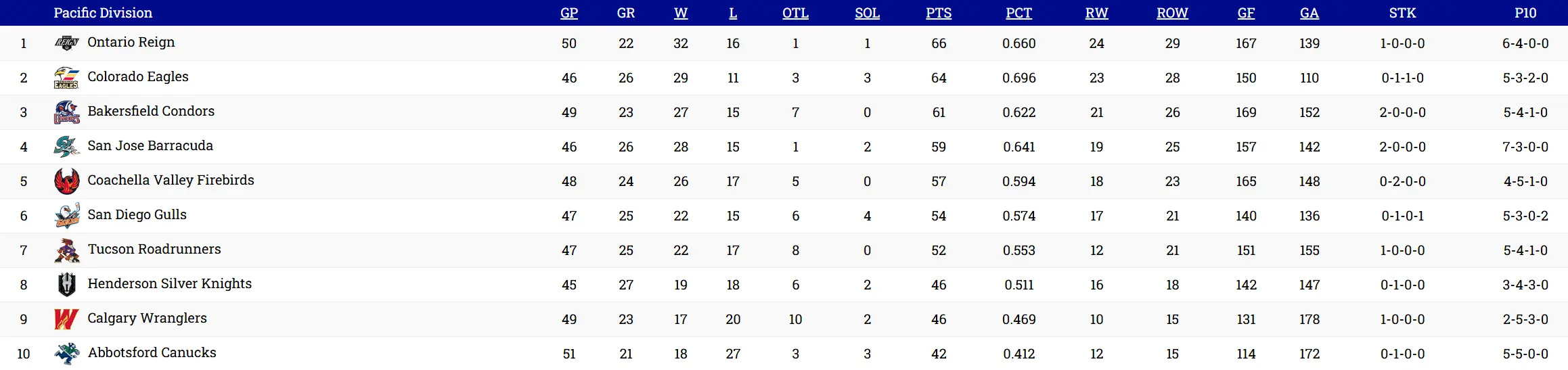
Task: Sort by the ROW column header
Action: [x=1172, y=13]
